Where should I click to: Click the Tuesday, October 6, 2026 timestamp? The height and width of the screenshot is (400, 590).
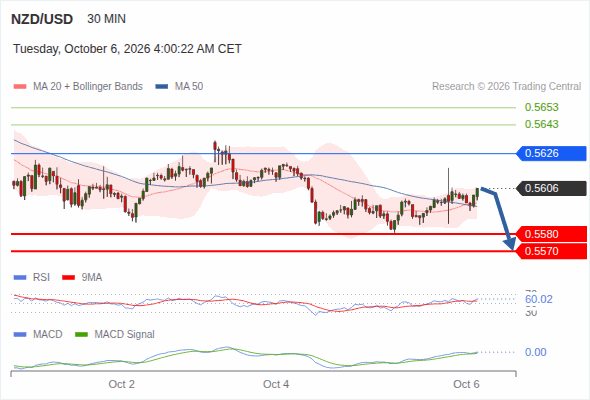[x=127, y=49]
